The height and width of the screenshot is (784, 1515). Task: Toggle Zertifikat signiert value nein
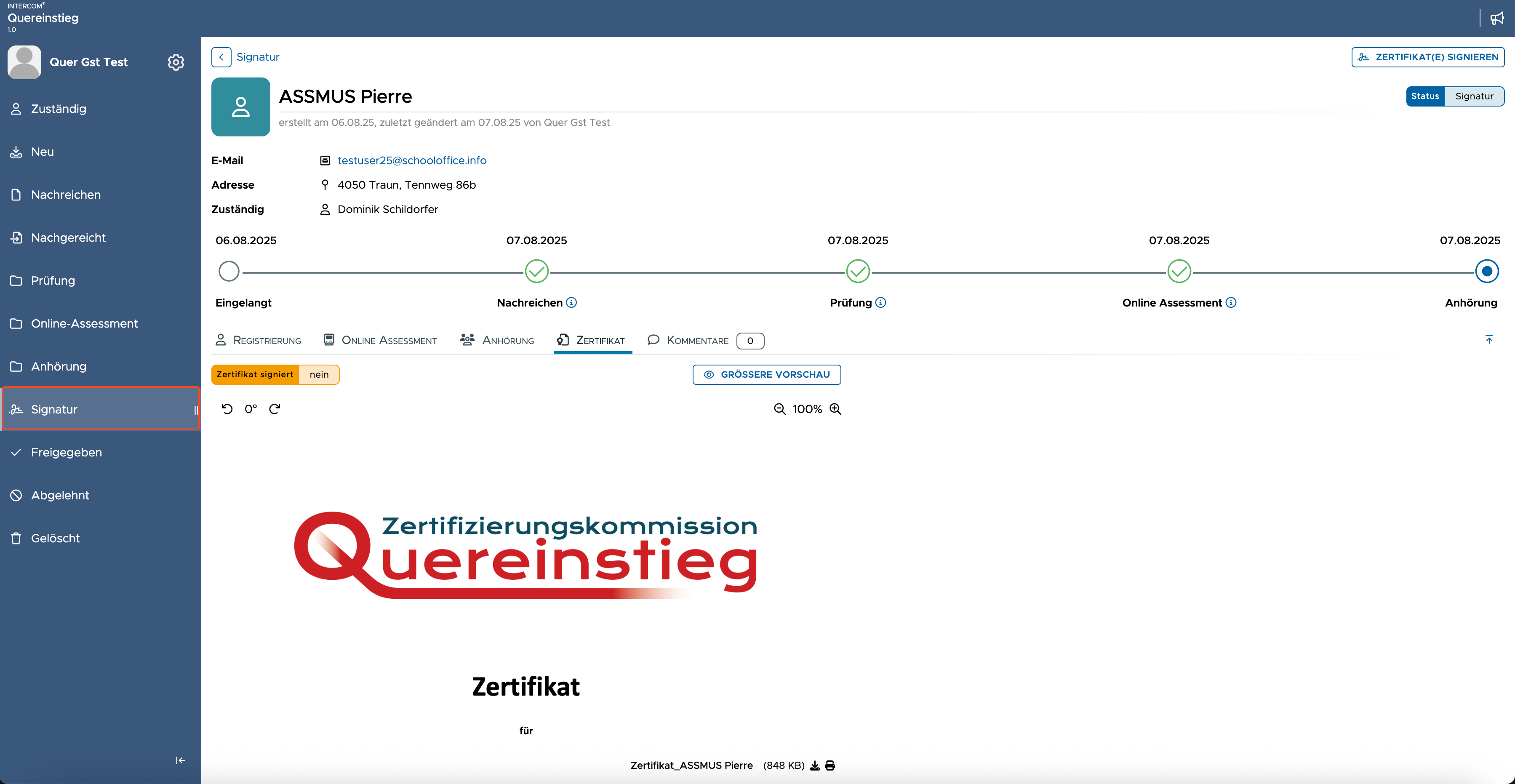tap(319, 375)
